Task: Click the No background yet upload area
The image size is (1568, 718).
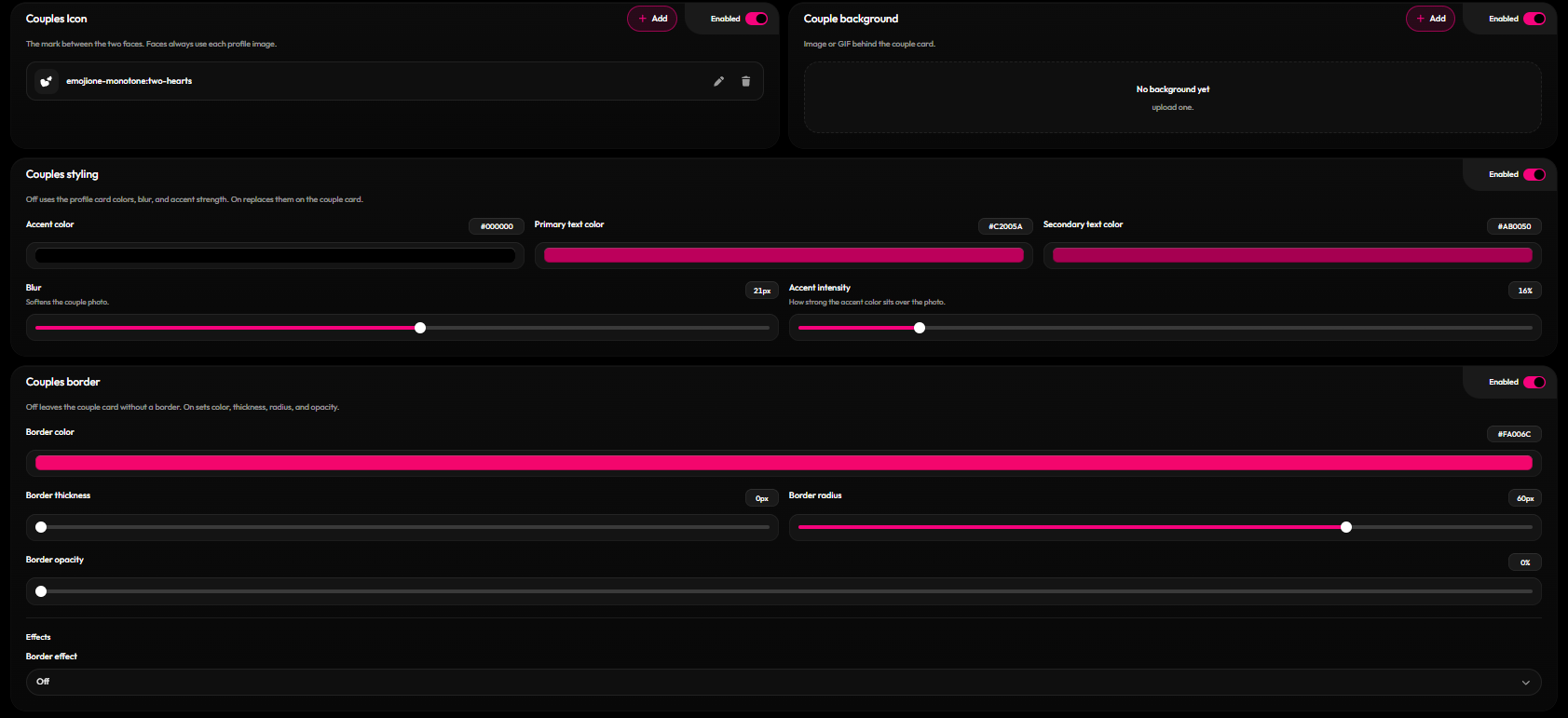Action: 1173,98
